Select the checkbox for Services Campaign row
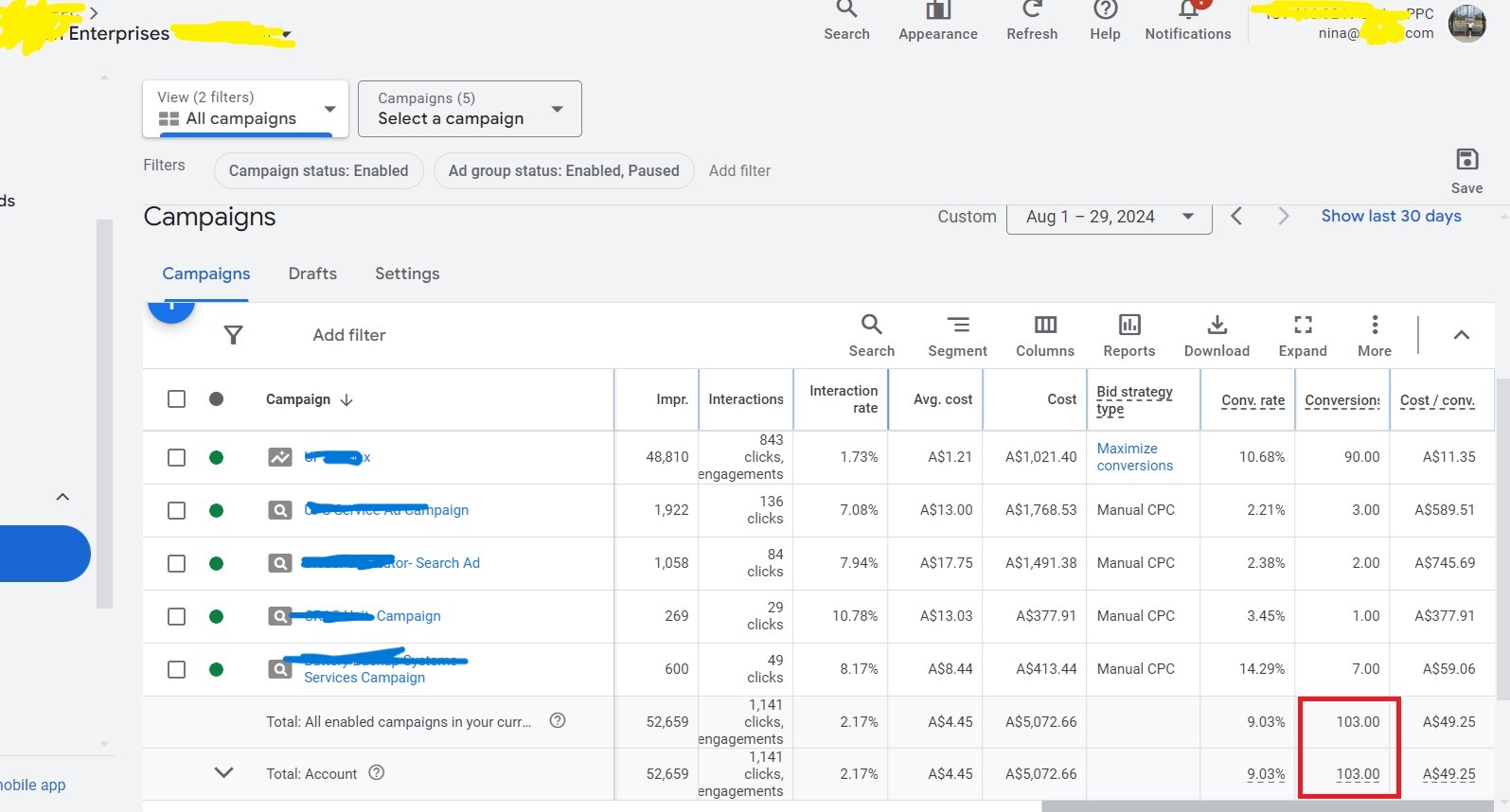Image resolution: width=1510 pixels, height=812 pixels. pyautogui.click(x=176, y=669)
